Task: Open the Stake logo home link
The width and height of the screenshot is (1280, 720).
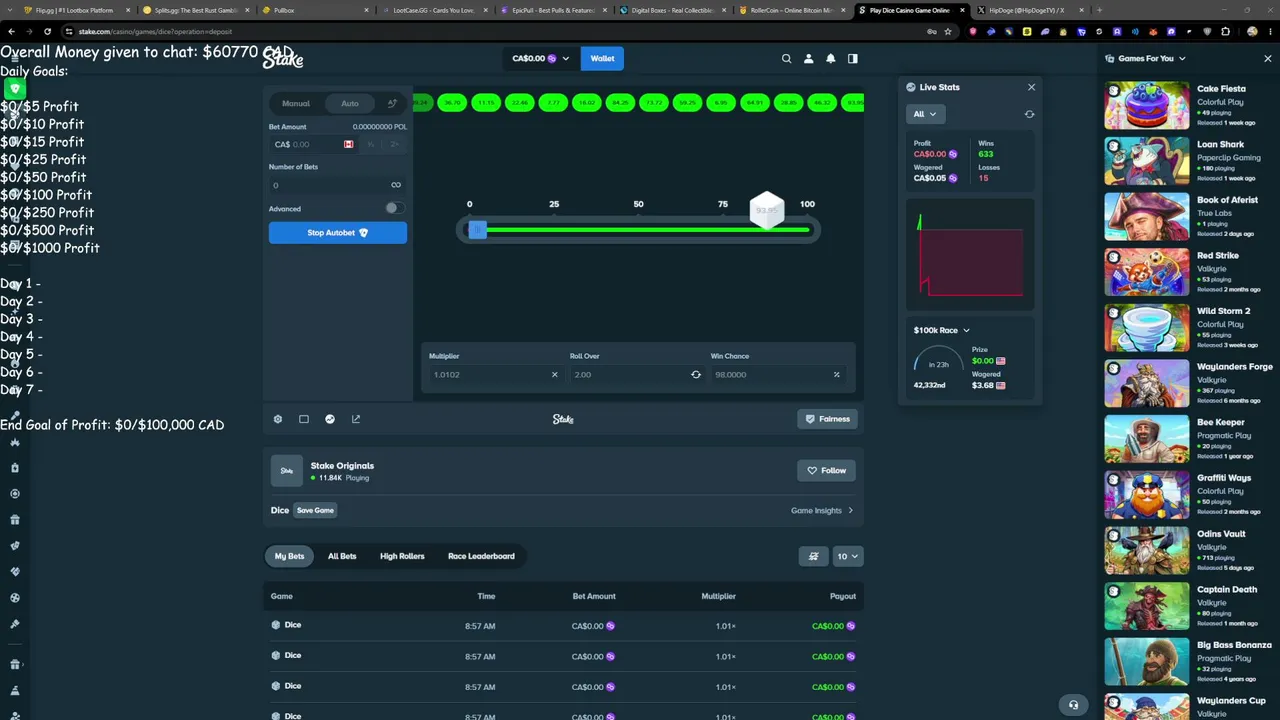Action: pyautogui.click(x=283, y=59)
